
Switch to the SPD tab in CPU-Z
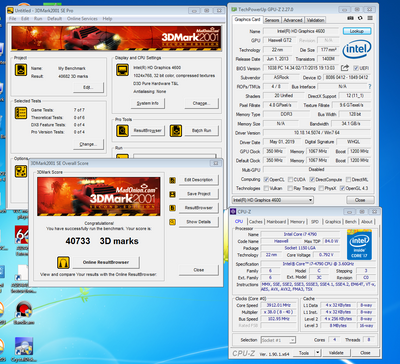click(315, 222)
